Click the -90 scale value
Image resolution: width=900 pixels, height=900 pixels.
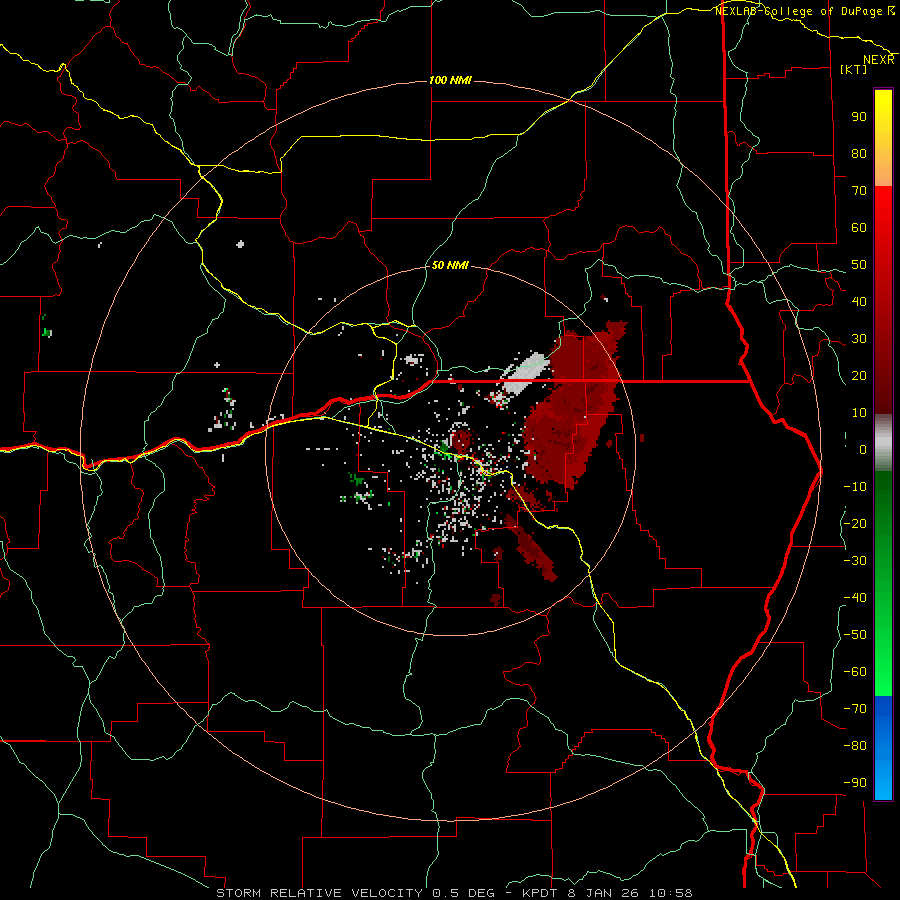[855, 783]
